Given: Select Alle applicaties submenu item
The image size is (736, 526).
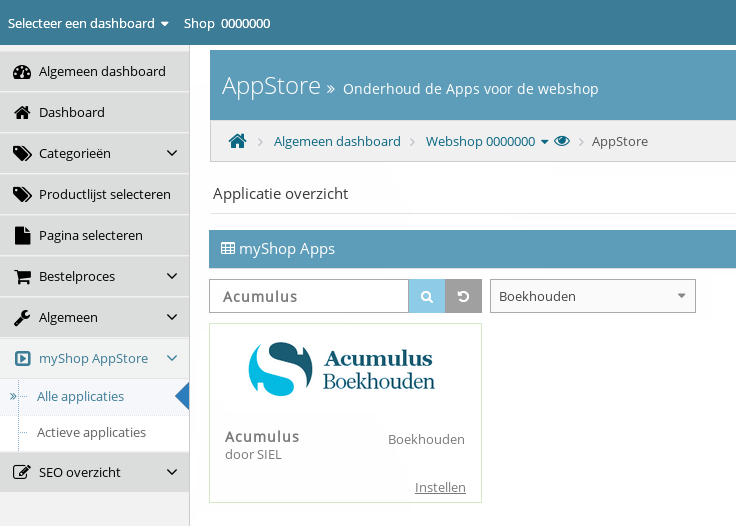Looking at the screenshot, I should (80, 396).
